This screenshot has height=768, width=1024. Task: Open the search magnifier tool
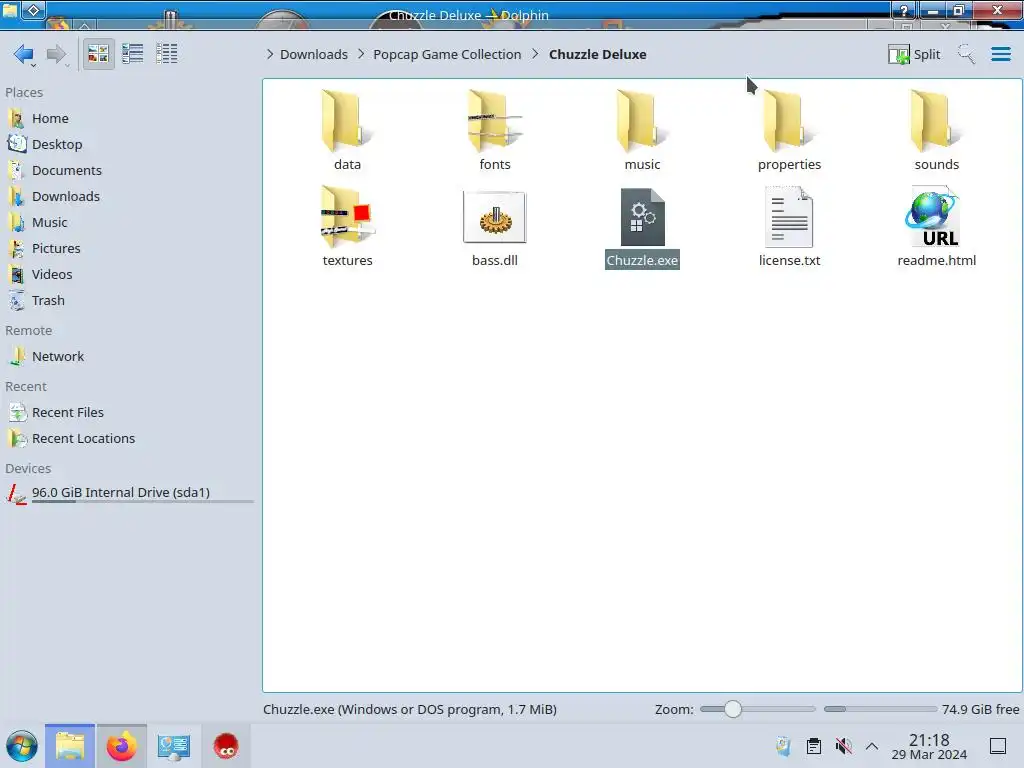coord(966,54)
